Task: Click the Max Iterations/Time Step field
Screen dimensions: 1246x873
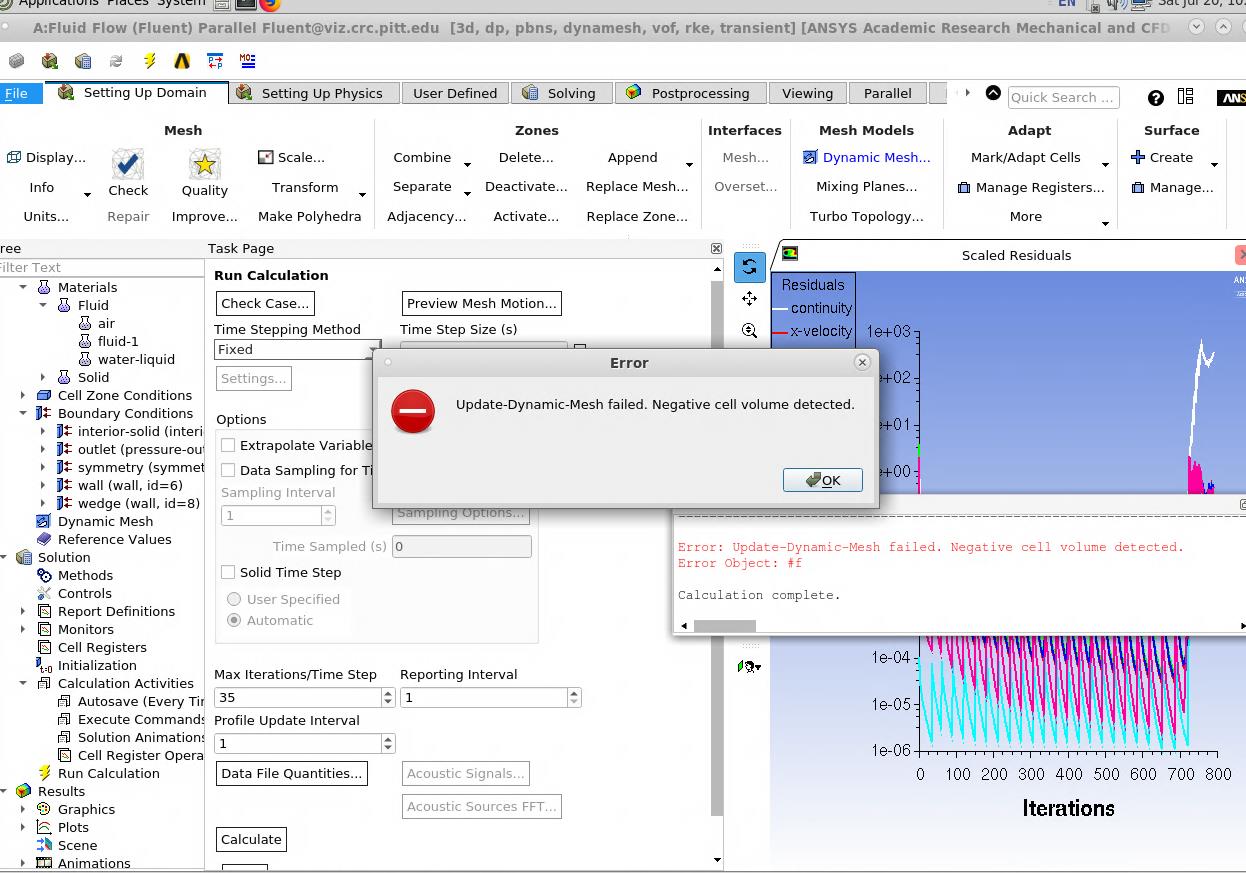Action: 298,697
